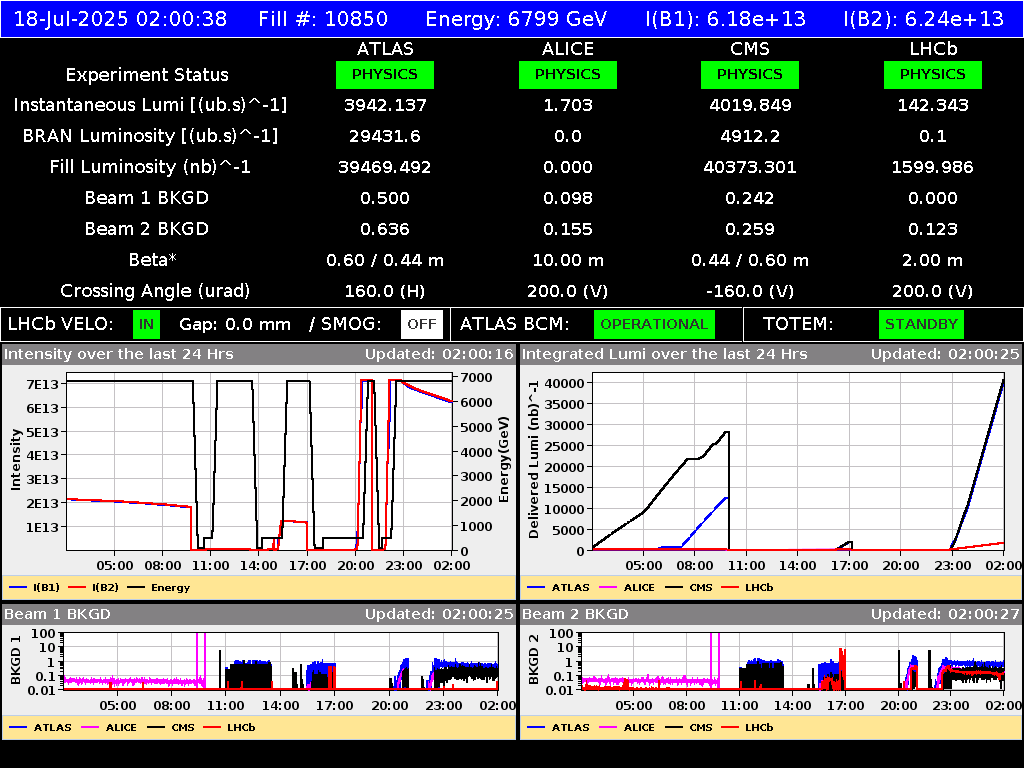Click CMS crossing angle -160.0 (V)
Viewport: 1024px width, 768px height.
[x=750, y=291]
